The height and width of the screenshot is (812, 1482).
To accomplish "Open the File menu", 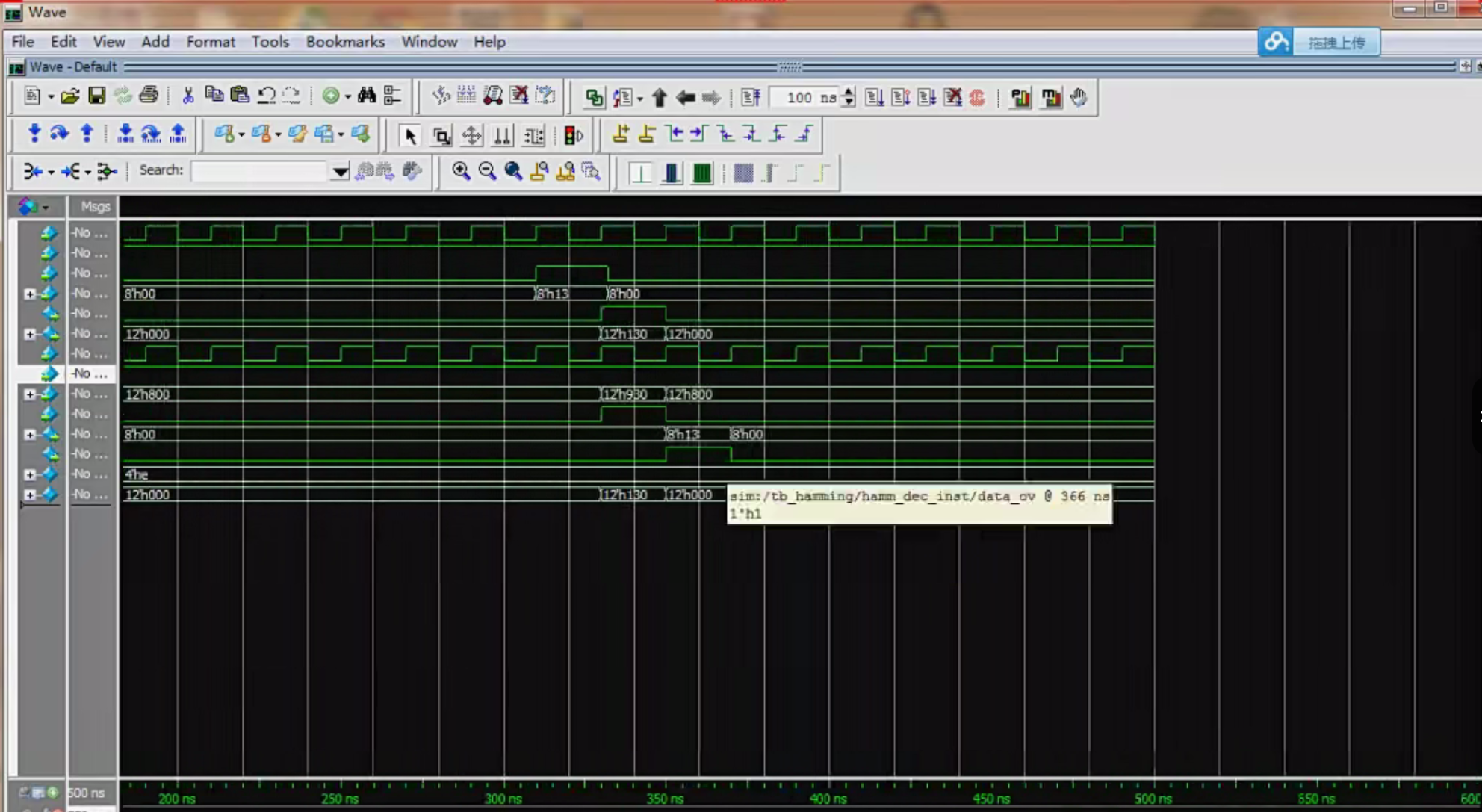I will pos(22,42).
